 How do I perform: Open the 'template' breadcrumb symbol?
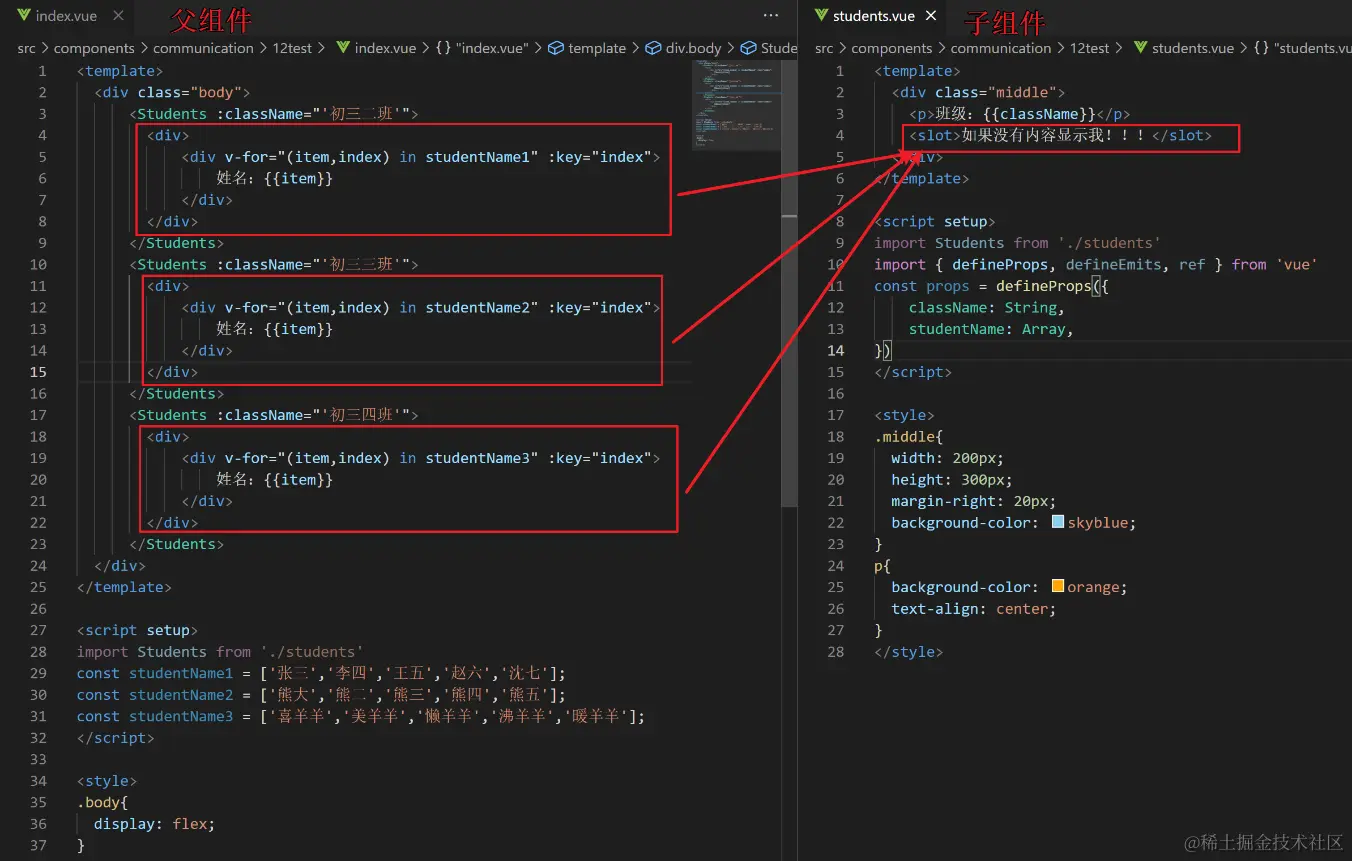pyautogui.click(x=587, y=48)
